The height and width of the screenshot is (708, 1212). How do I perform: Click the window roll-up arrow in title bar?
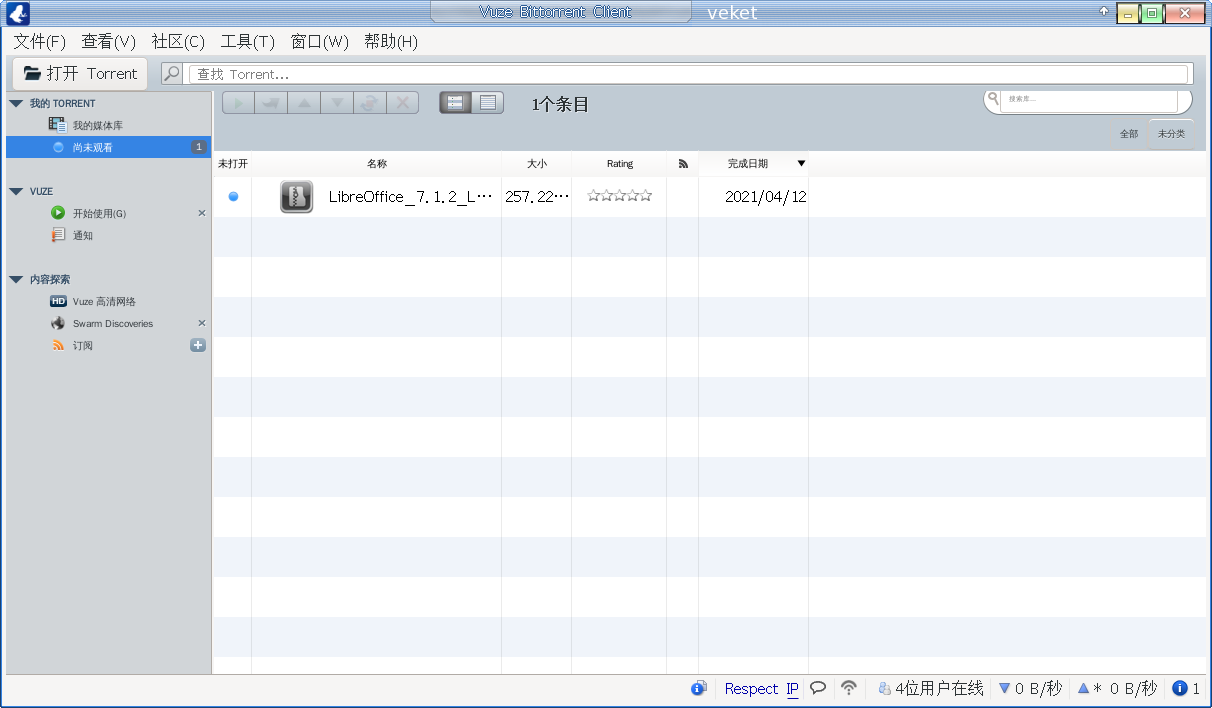(1104, 11)
